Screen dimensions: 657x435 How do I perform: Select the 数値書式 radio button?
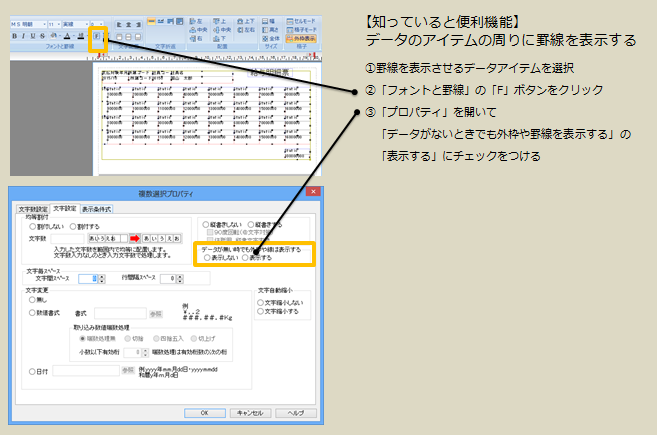point(32,313)
